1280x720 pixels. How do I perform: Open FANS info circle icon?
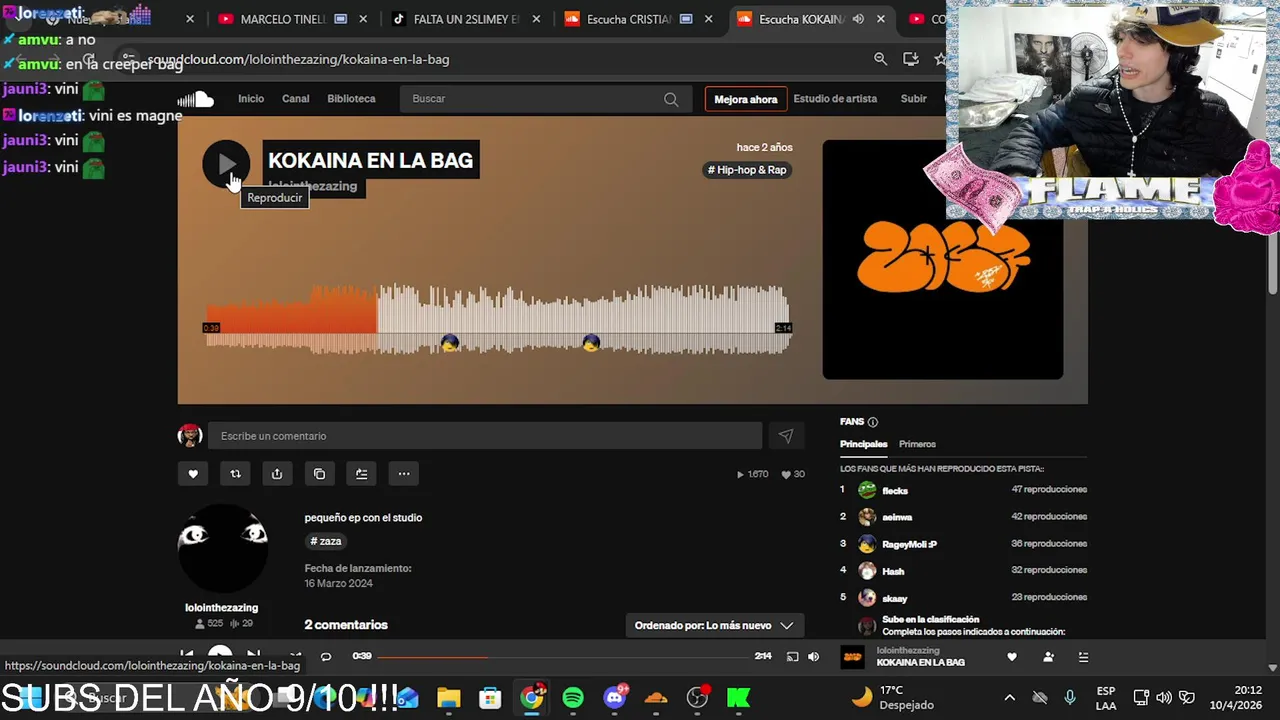(x=873, y=422)
